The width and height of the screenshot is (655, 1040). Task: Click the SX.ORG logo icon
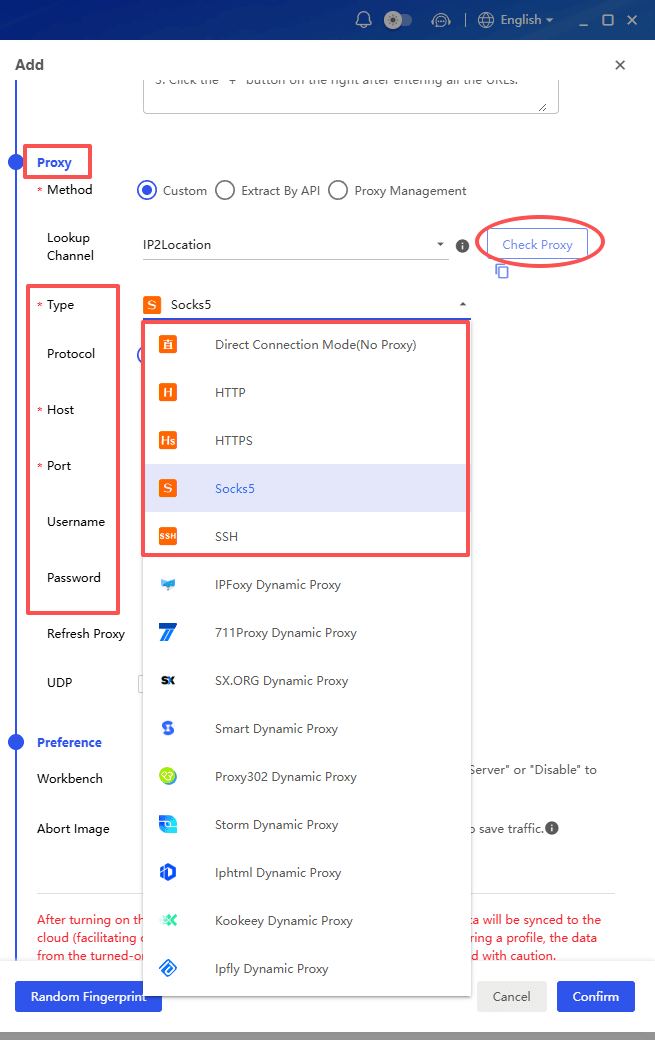(x=168, y=681)
